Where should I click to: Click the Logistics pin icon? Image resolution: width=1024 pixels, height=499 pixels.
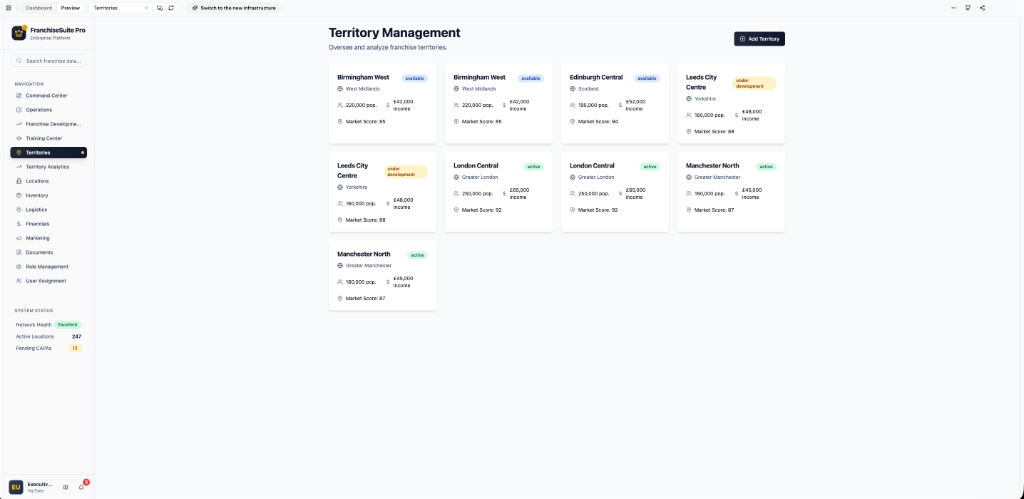pos(19,210)
